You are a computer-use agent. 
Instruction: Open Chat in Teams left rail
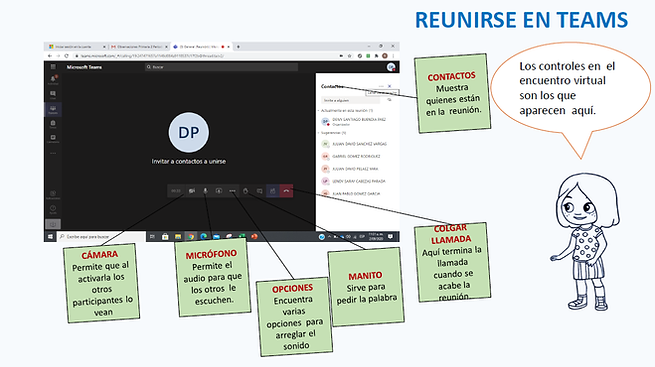(53, 95)
